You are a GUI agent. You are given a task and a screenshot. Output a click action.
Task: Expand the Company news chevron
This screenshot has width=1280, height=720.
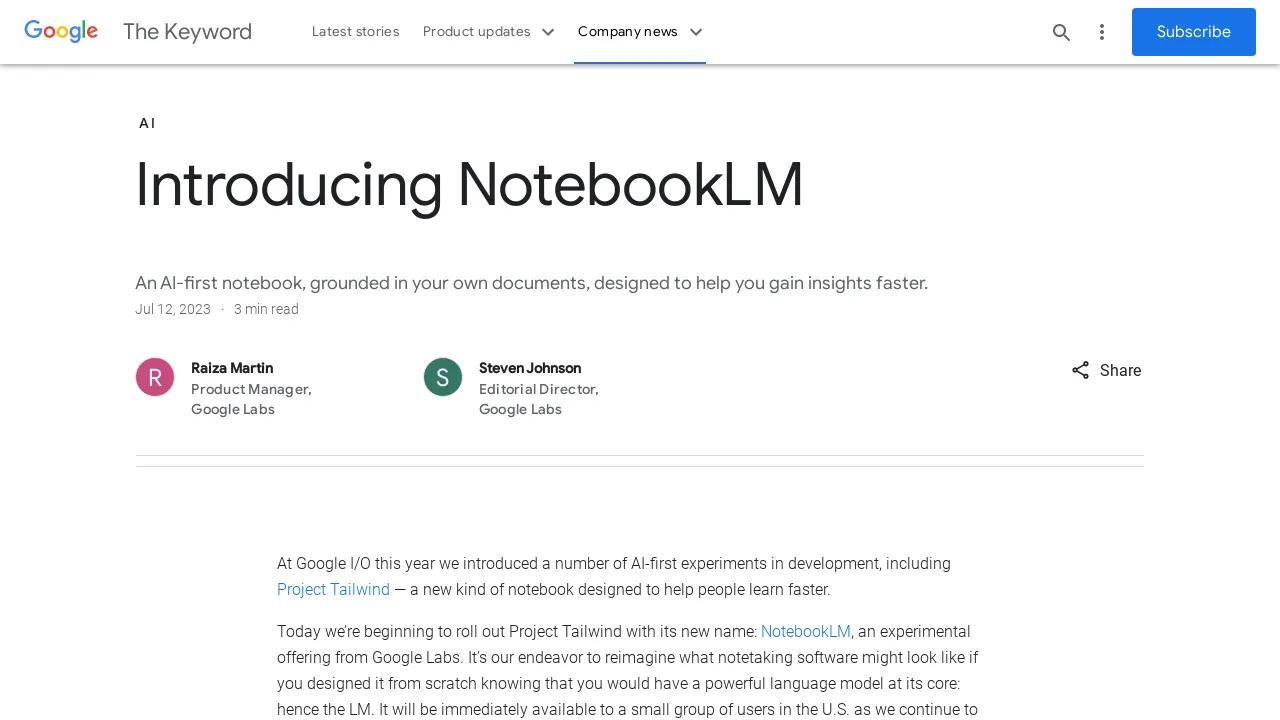[x=696, y=32]
